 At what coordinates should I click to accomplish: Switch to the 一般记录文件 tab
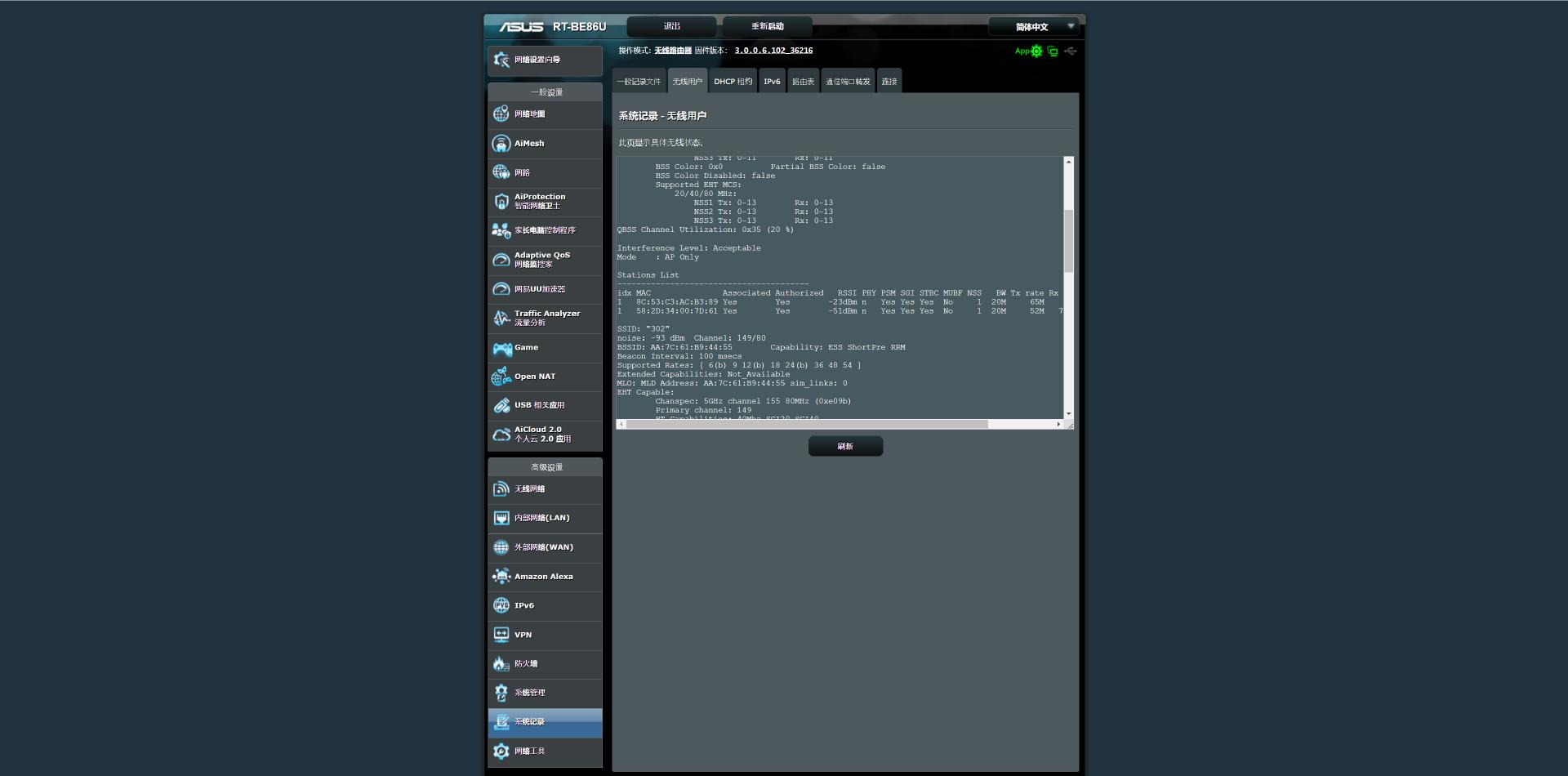pos(639,81)
